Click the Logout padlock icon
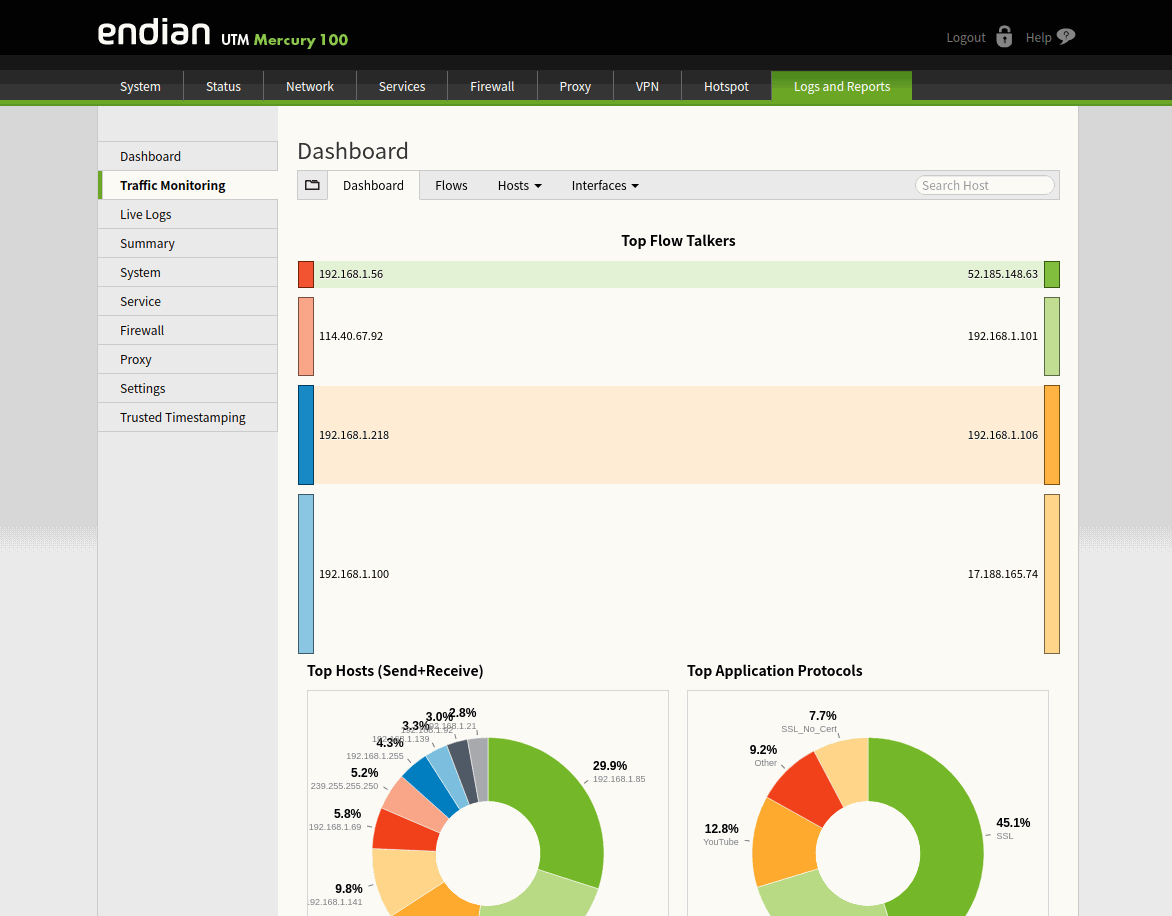1172x916 pixels. coord(1004,37)
